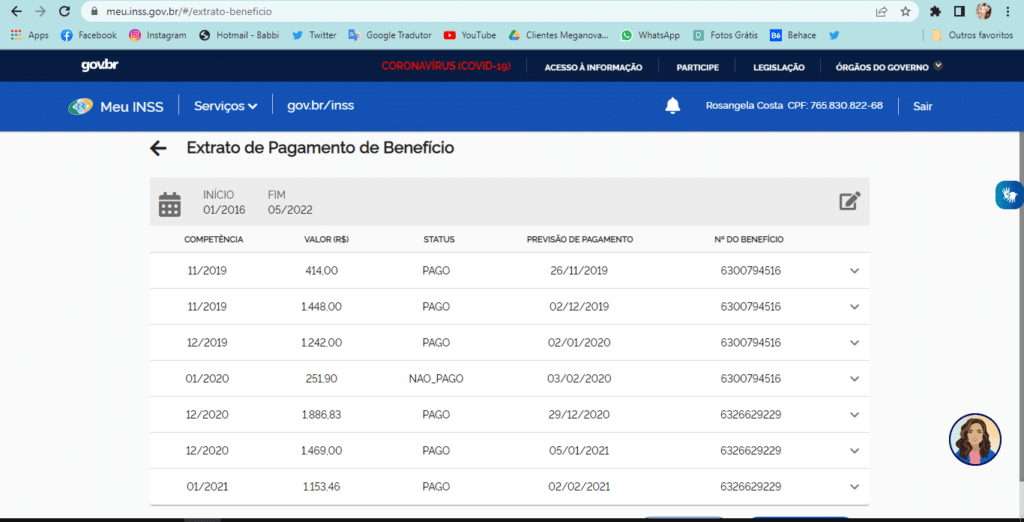Open the virtual assistant avatar chat
The height and width of the screenshot is (522, 1024).
point(974,440)
